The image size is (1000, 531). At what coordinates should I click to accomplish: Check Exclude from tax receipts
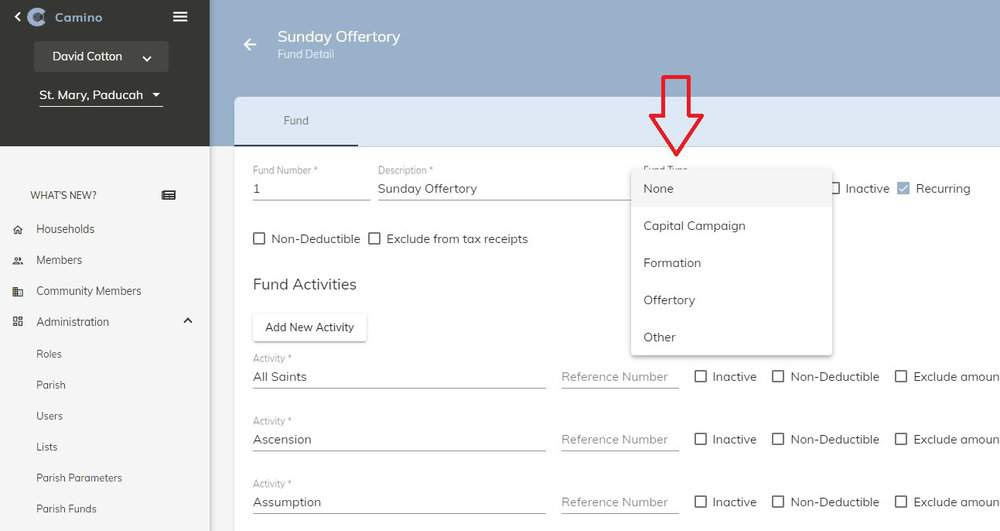click(374, 238)
